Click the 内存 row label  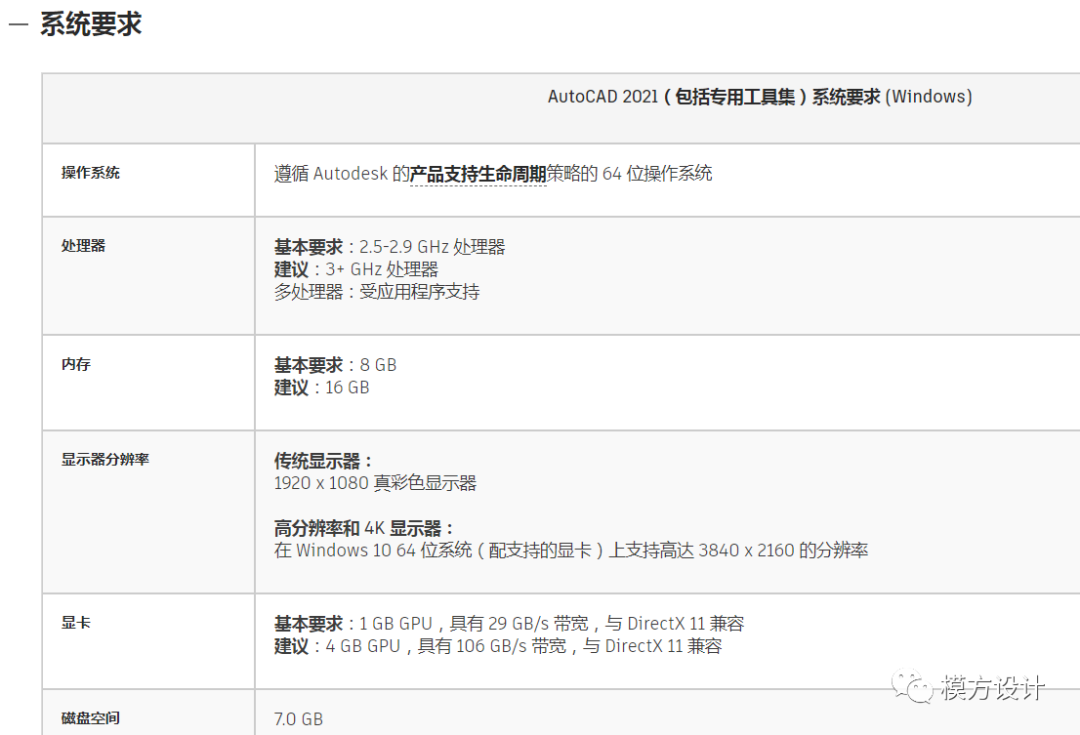click(x=76, y=364)
